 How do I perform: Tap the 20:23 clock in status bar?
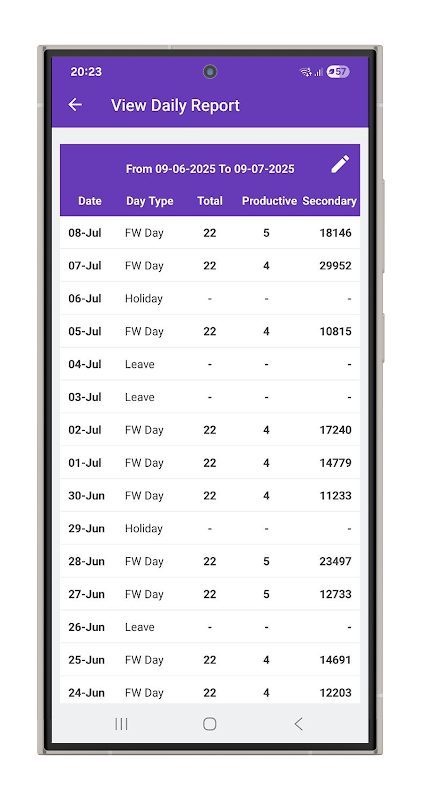click(x=86, y=72)
